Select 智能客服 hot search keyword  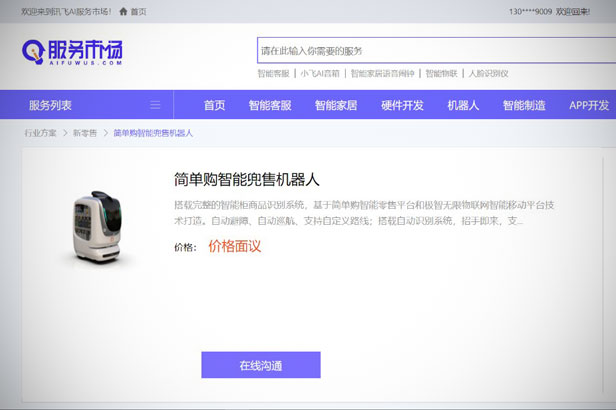273,73
